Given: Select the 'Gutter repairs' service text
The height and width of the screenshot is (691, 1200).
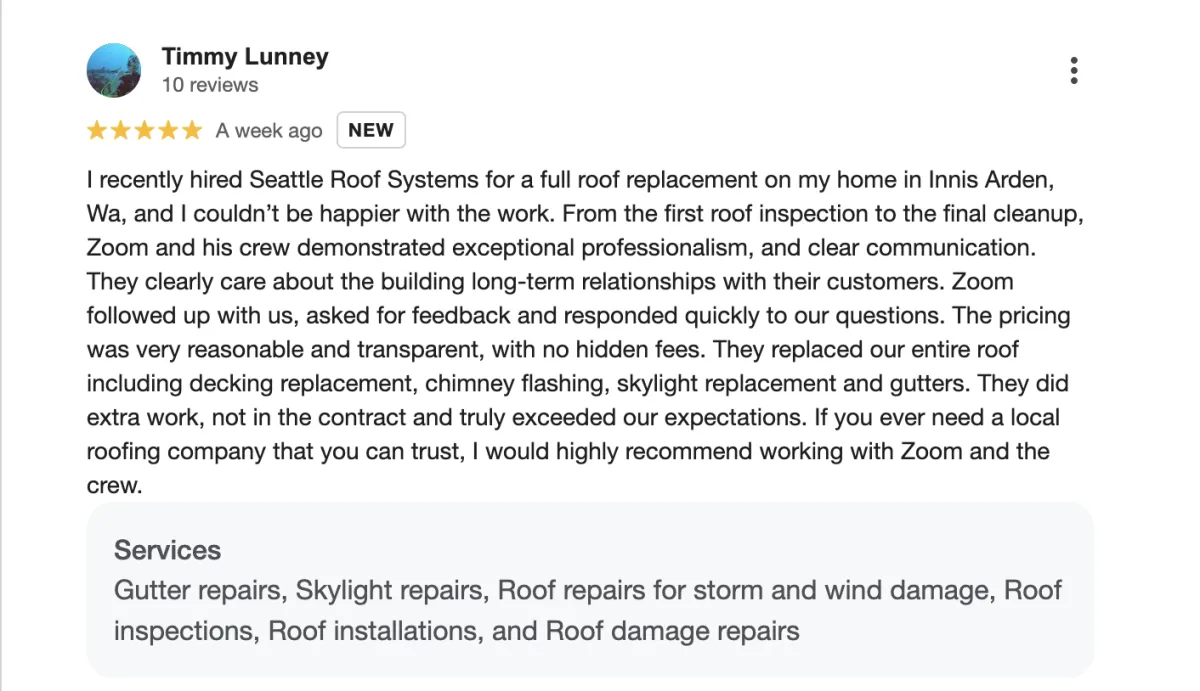Looking at the screenshot, I should click(x=198, y=590).
